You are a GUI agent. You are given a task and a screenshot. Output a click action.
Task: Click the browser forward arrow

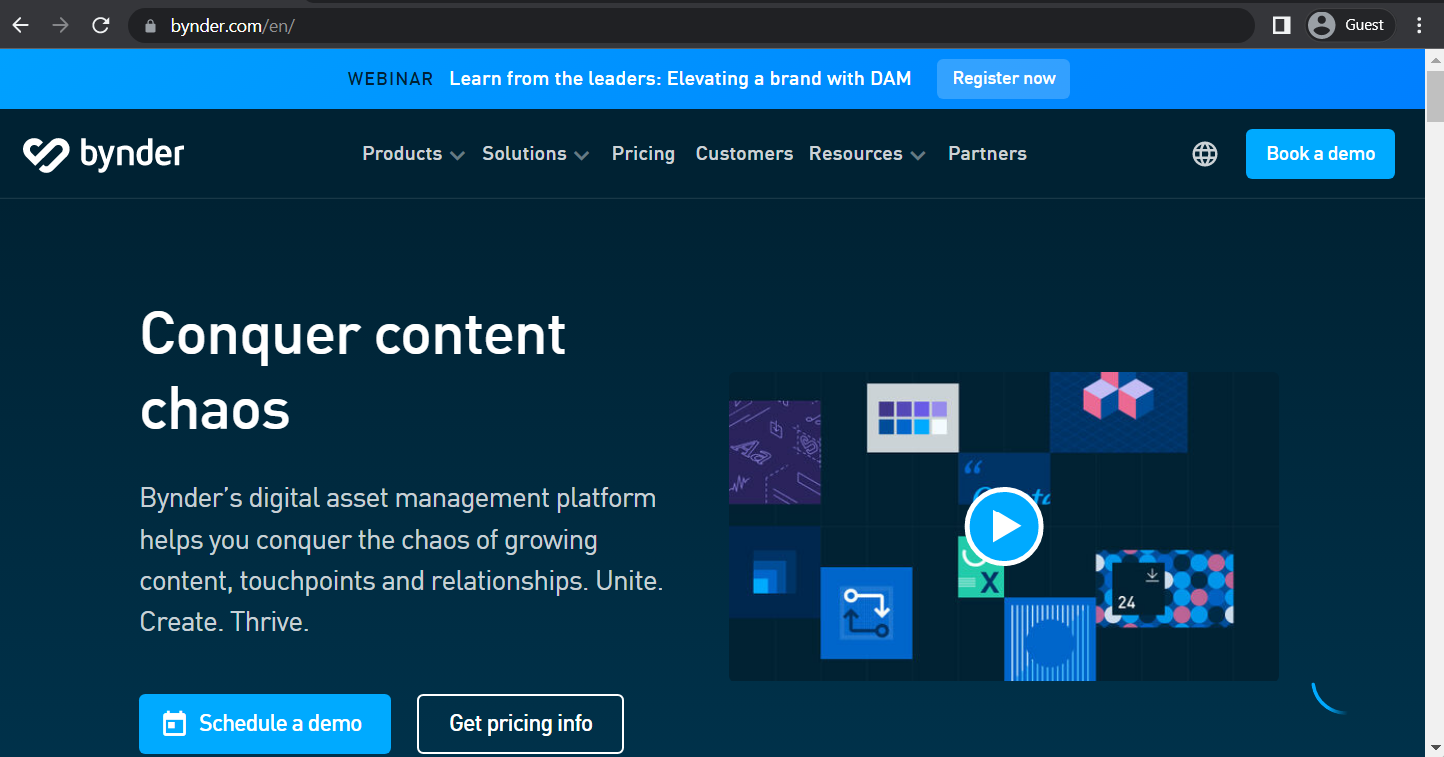[61, 25]
